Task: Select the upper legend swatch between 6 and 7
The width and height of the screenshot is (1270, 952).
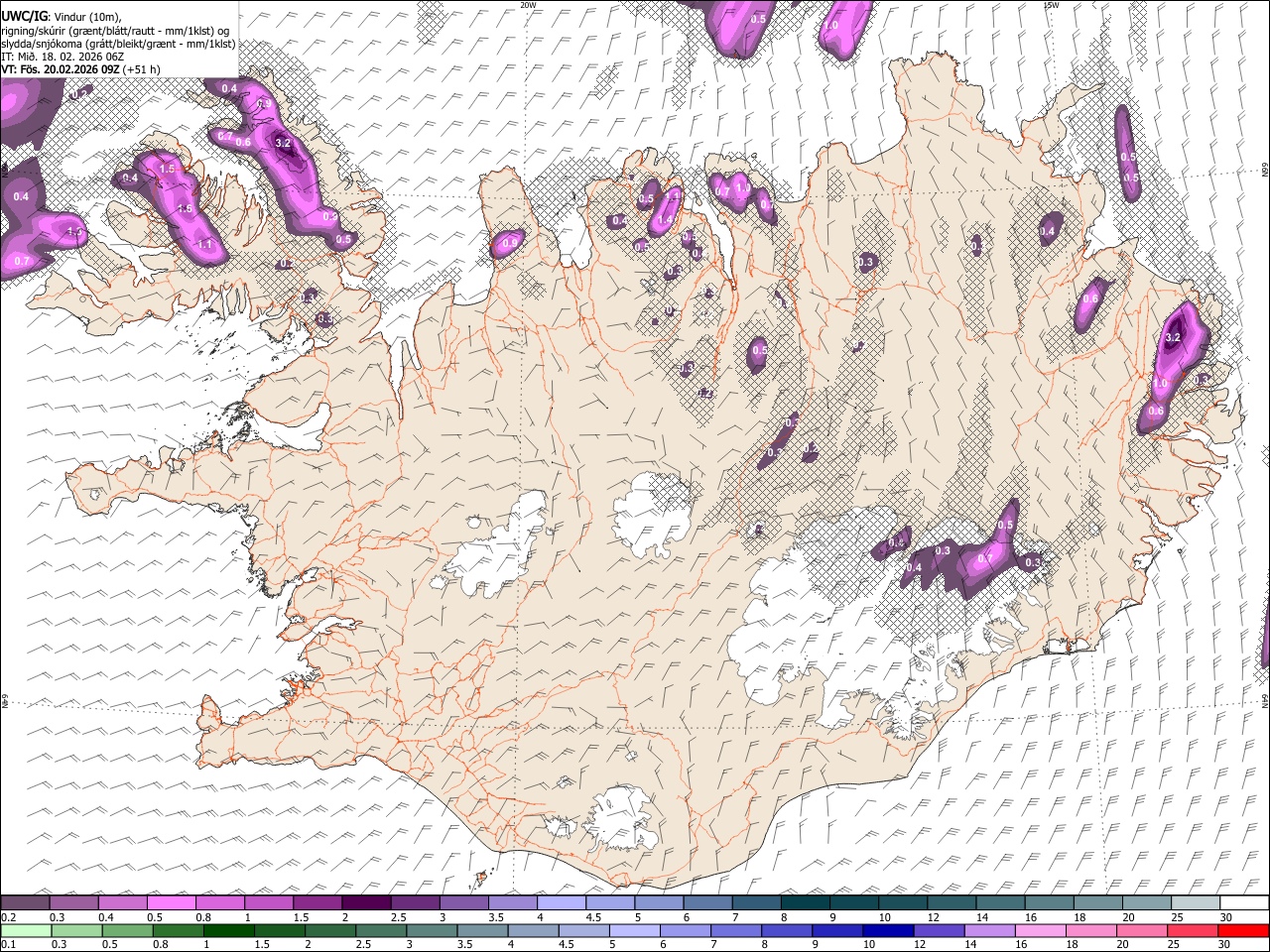Action: (x=707, y=903)
